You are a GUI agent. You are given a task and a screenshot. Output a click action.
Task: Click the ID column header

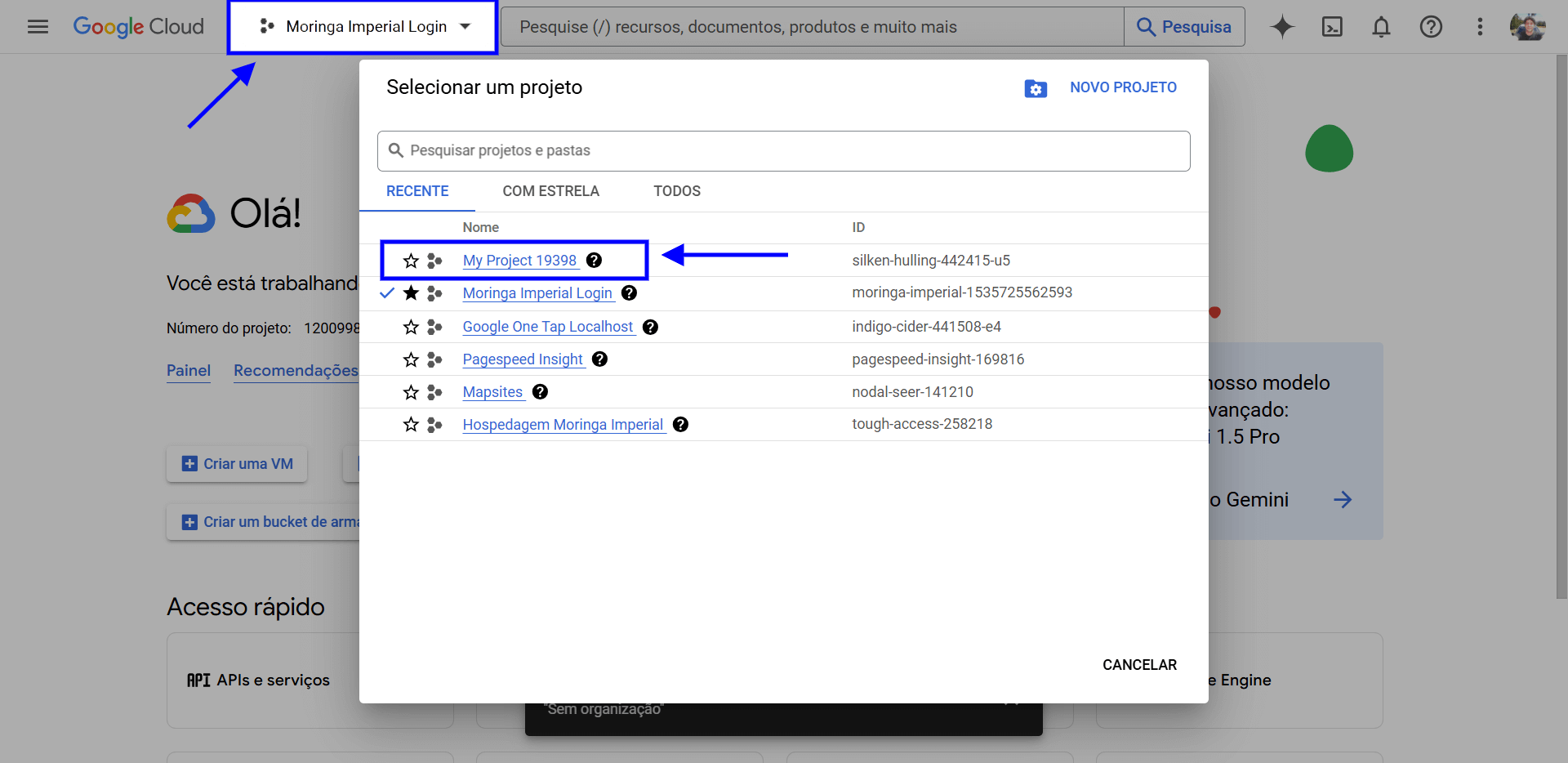858,227
